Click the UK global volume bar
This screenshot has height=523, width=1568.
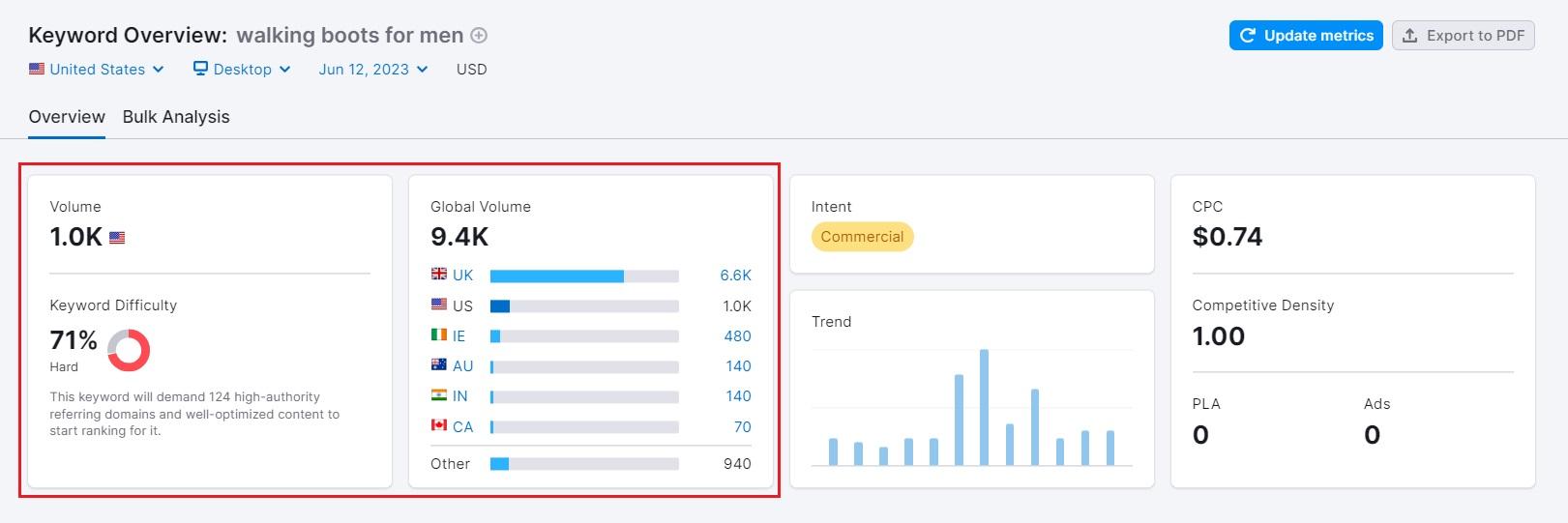[x=557, y=276]
